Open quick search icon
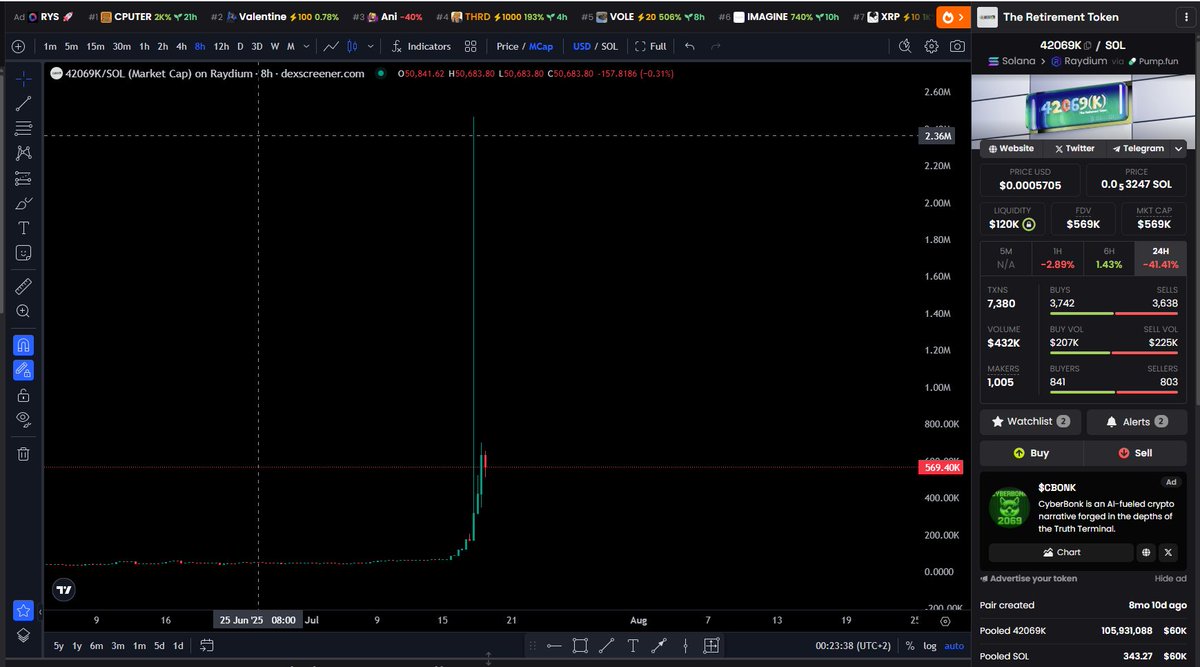Viewport: 1200px width, 667px height. 905,46
